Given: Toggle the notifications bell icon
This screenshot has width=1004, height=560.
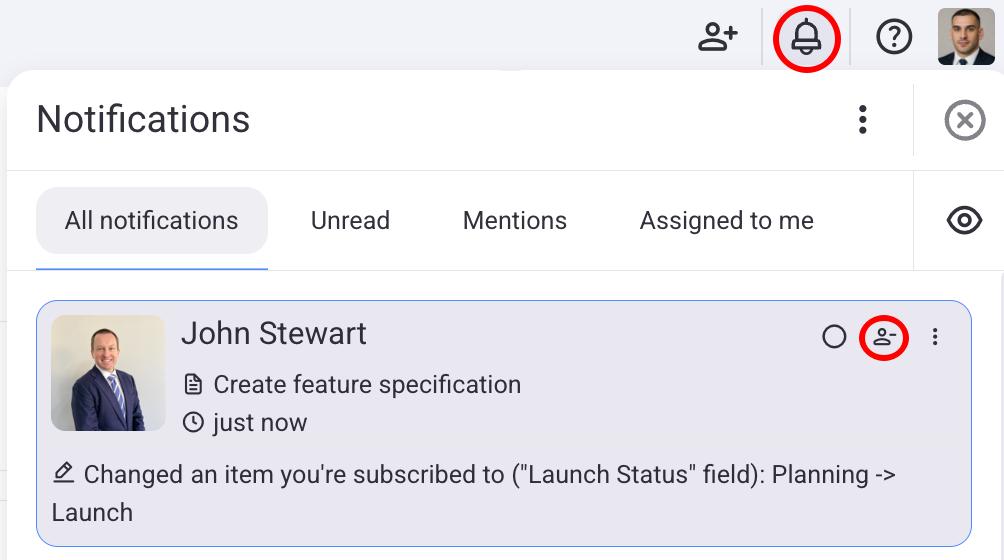Looking at the screenshot, I should click(x=806, y=37).
